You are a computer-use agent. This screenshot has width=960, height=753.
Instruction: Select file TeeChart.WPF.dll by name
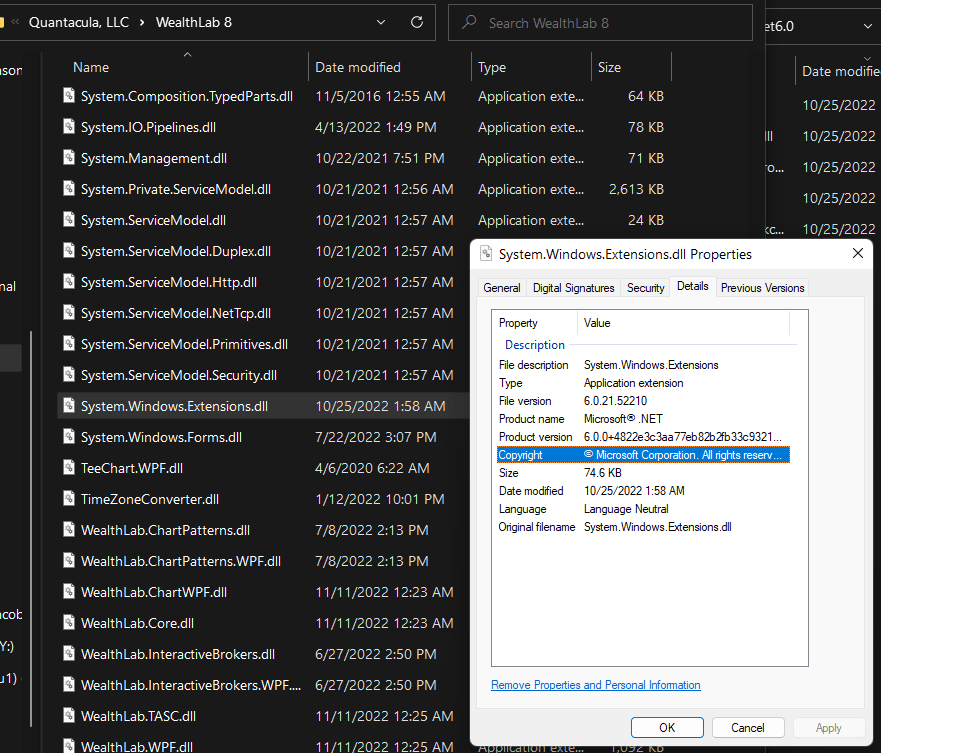132,468
